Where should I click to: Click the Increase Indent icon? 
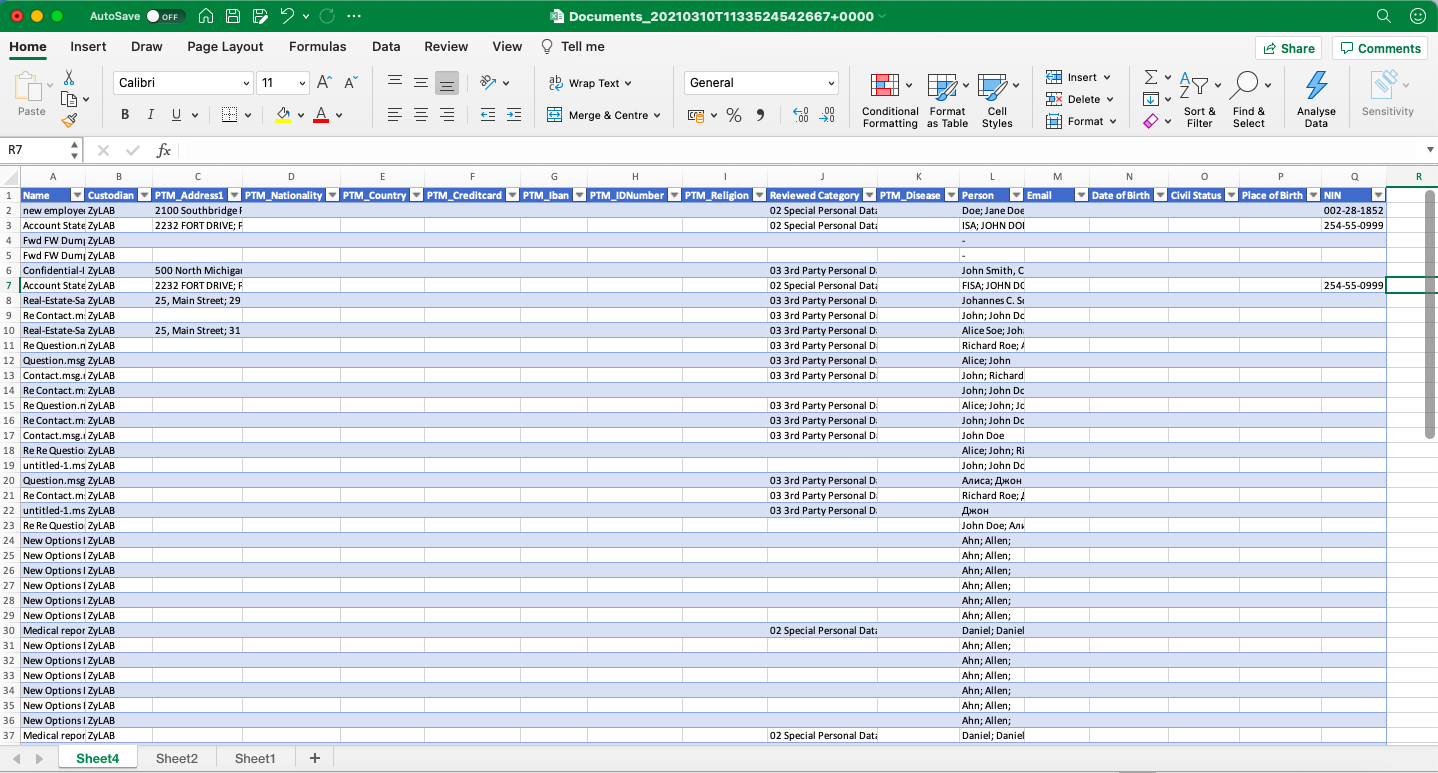(514, 115)
